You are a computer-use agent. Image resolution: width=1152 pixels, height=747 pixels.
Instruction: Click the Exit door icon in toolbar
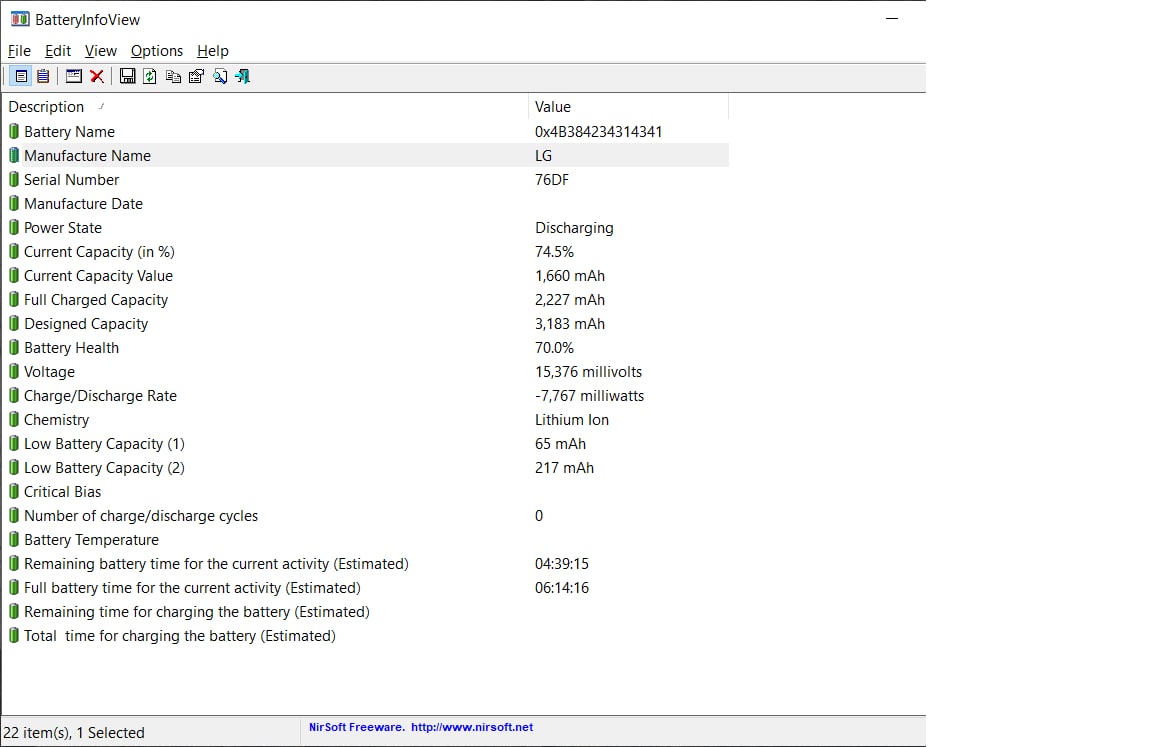click(x=242, y=76)
